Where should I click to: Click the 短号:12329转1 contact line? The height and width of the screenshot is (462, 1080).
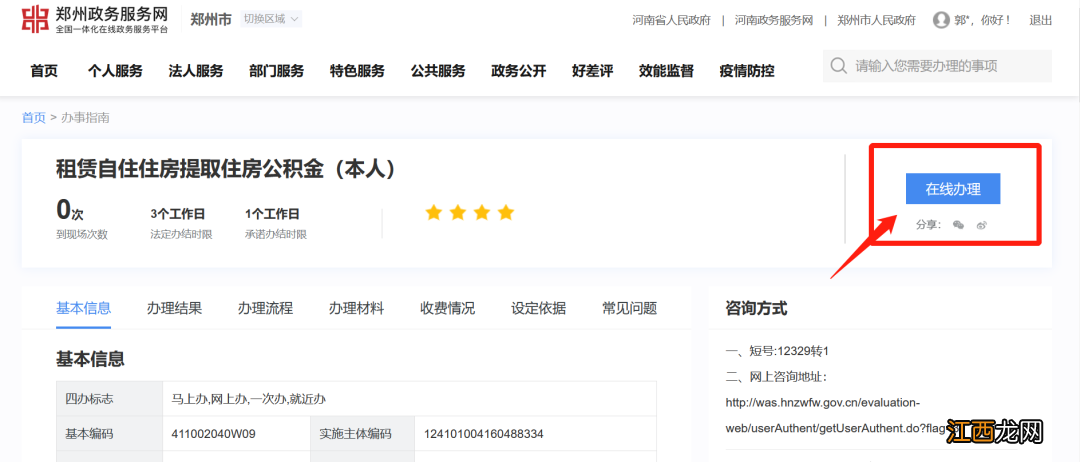coord(777,351)
